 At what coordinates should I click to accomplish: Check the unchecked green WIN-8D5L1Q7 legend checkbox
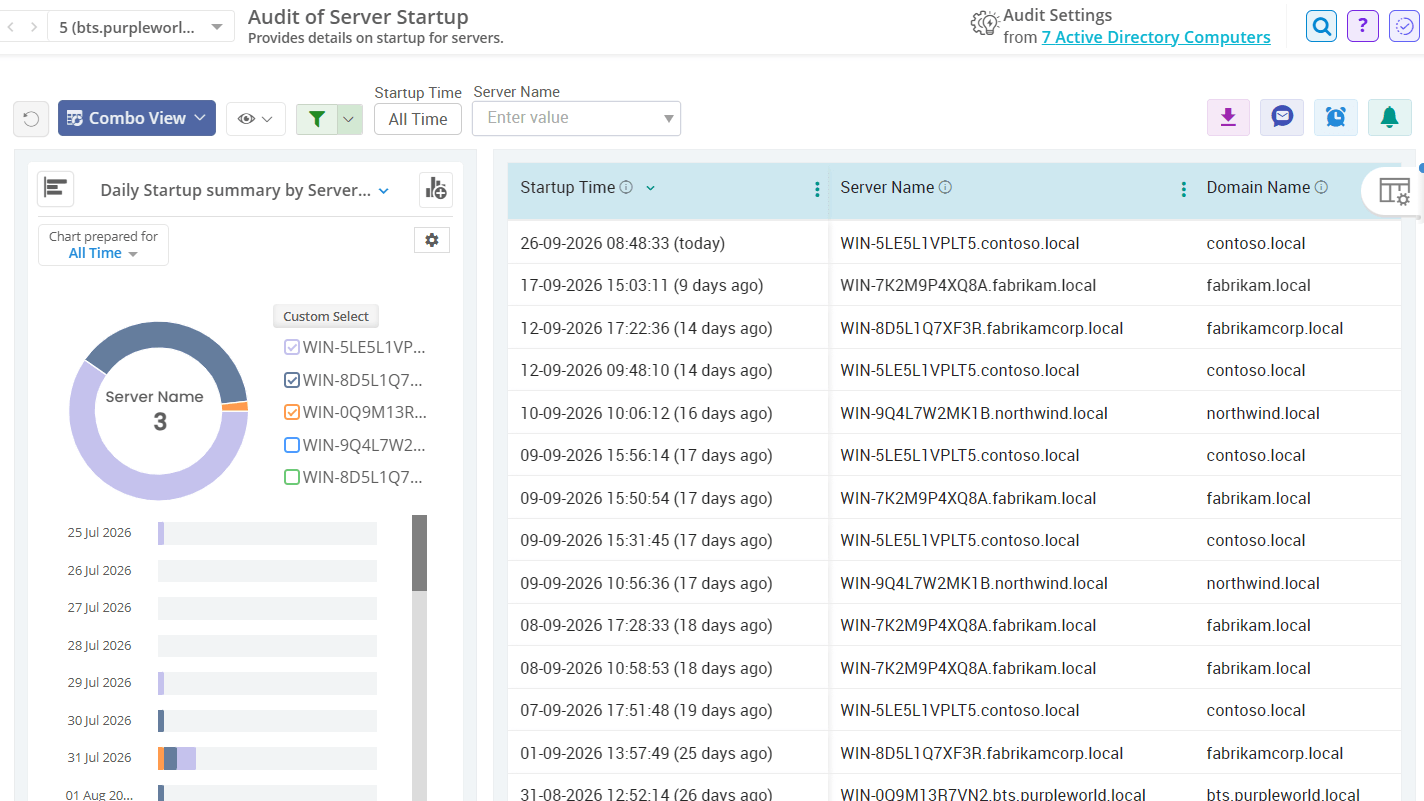coord(292,478)
